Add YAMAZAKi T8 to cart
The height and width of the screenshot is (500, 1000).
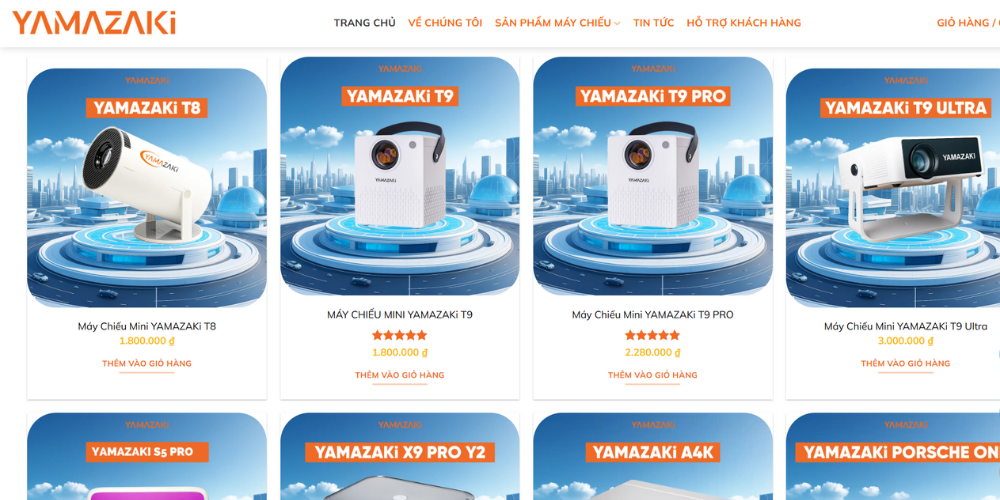tap(147, 364)
